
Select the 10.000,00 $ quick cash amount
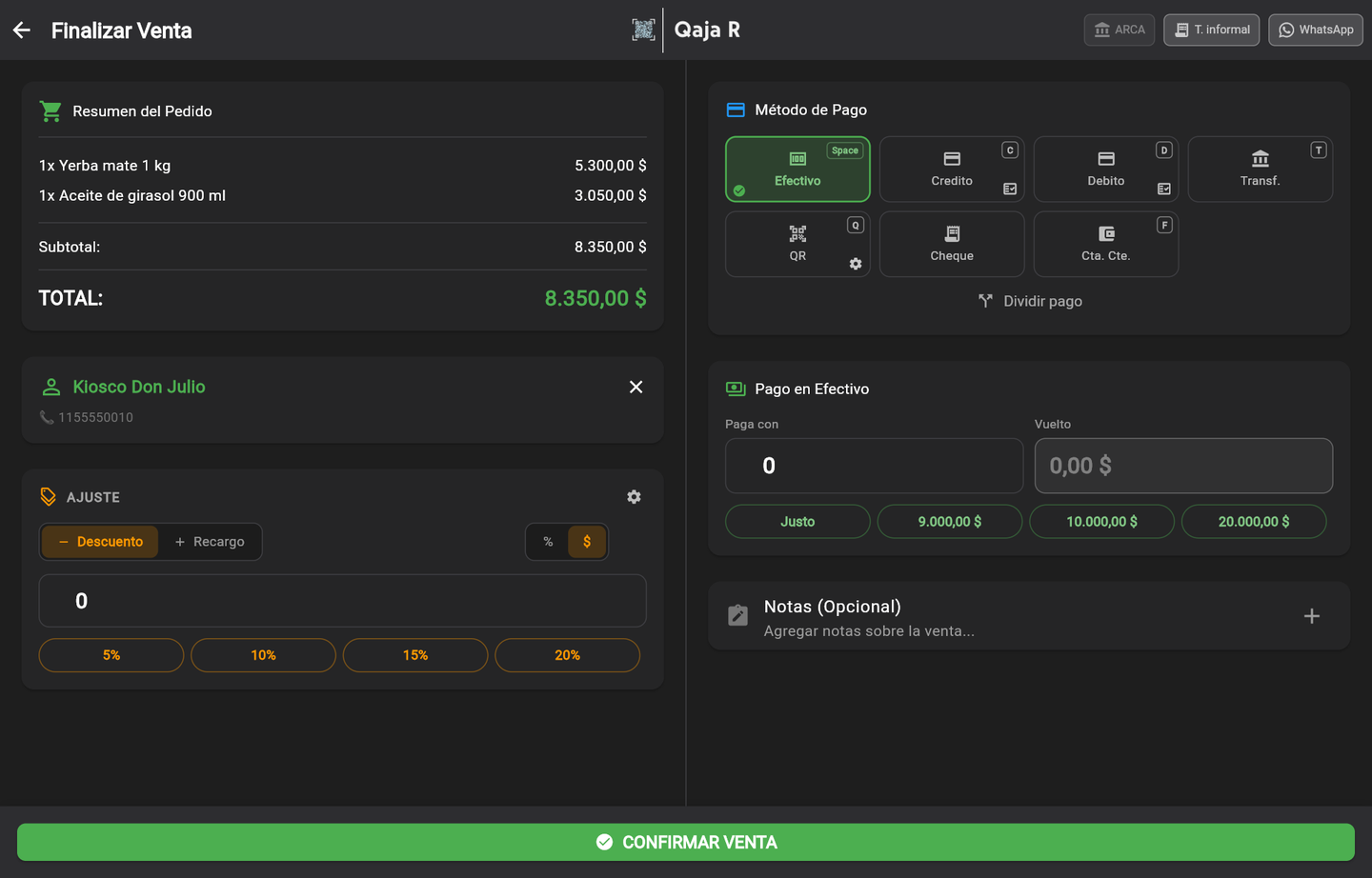coord(1102,522)
